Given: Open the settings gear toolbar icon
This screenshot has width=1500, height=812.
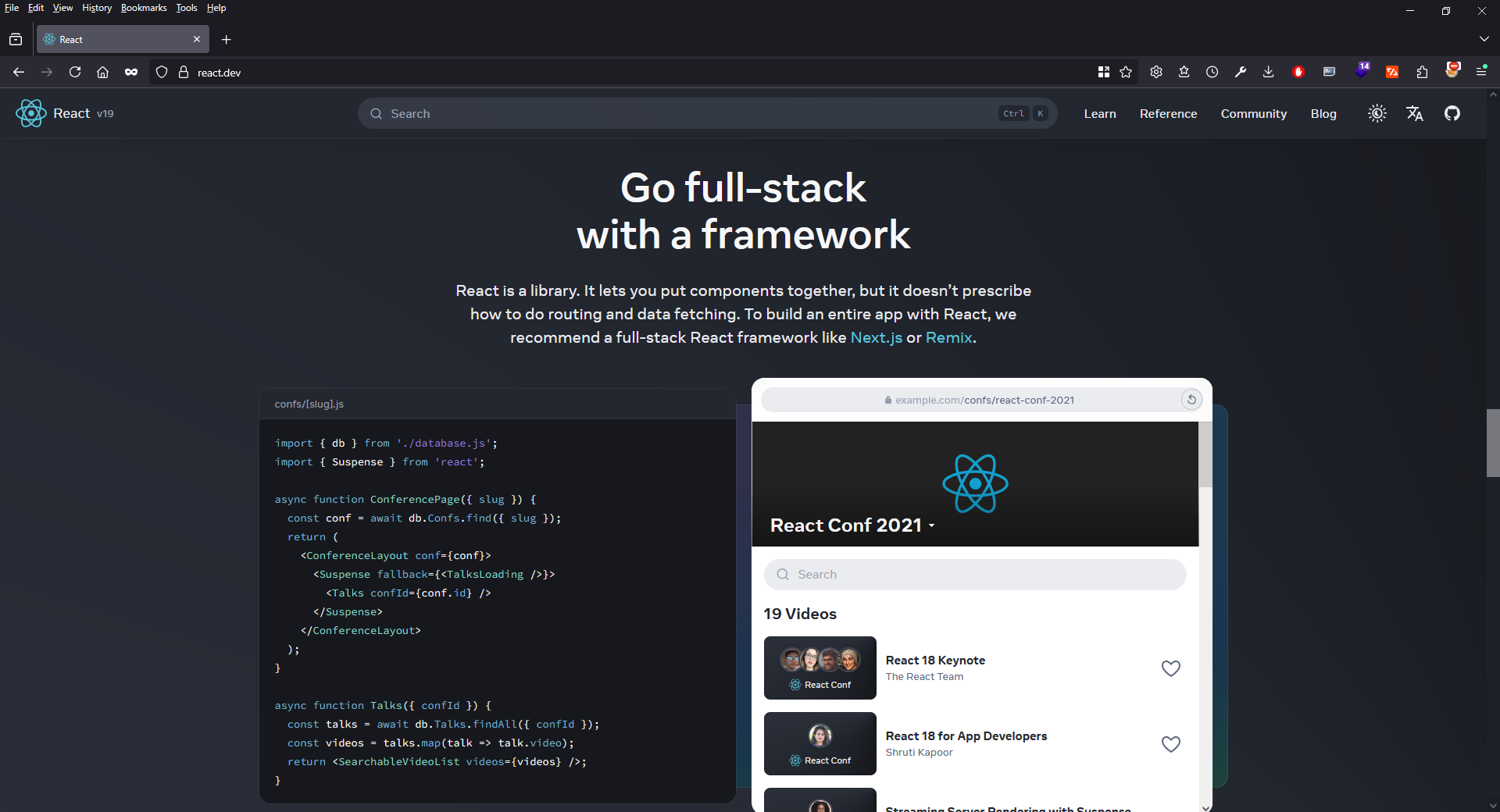Looking at the screenshot, I should pyautogui.click(x=1156, y=72).
